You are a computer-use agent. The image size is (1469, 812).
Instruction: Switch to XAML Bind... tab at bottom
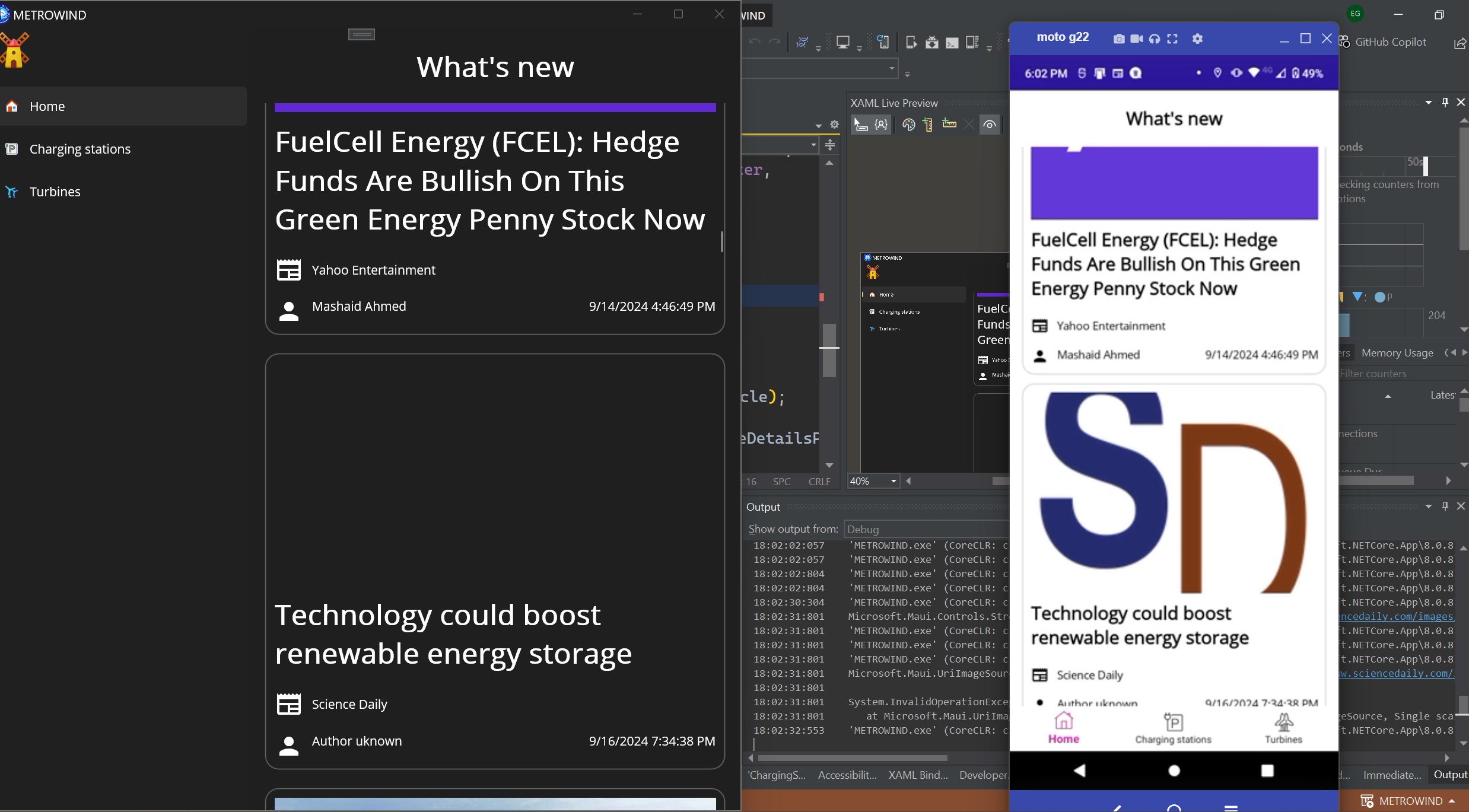918,775
